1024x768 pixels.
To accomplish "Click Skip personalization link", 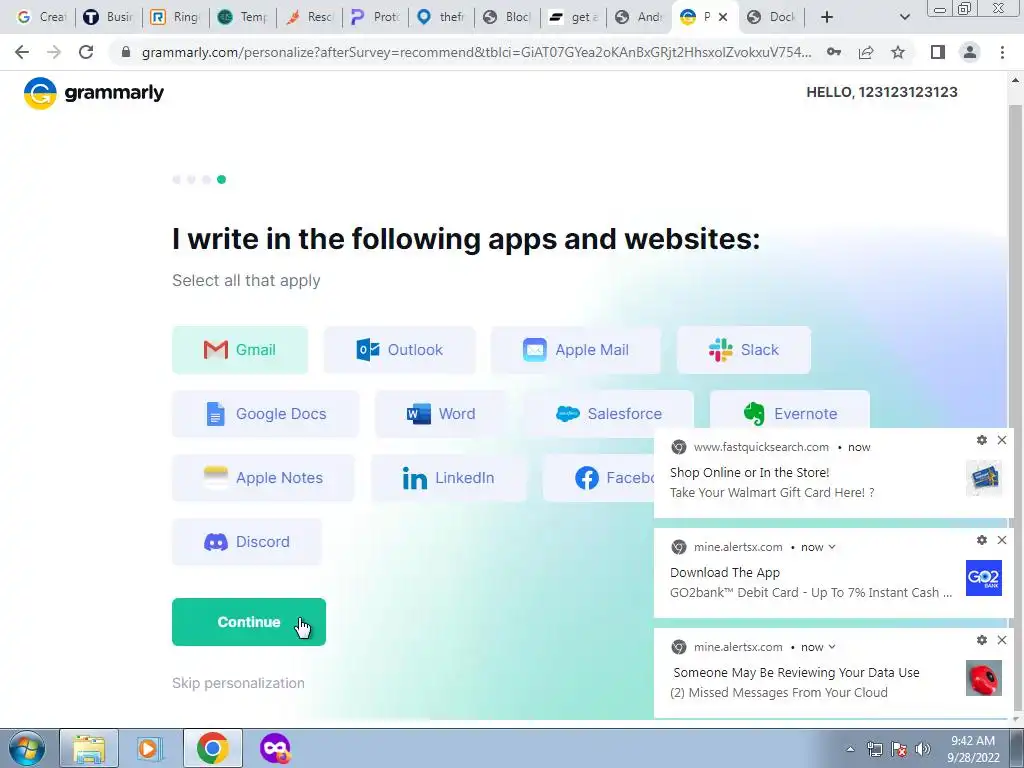I will click(238, 683).
